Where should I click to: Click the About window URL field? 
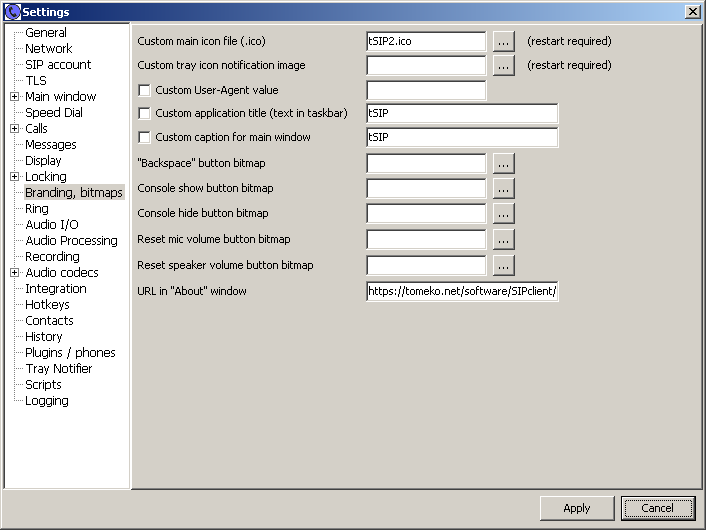coord(462,291)
